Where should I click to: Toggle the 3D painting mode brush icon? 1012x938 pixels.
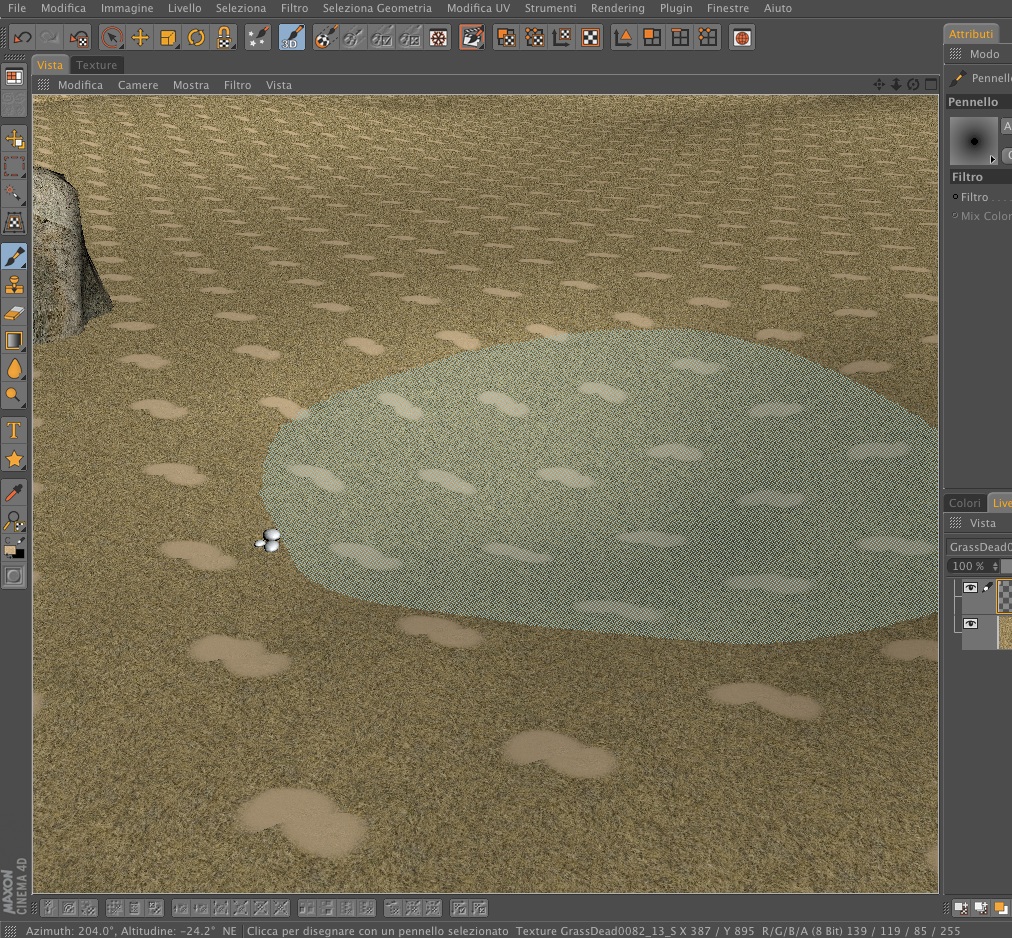pos(292,37)
